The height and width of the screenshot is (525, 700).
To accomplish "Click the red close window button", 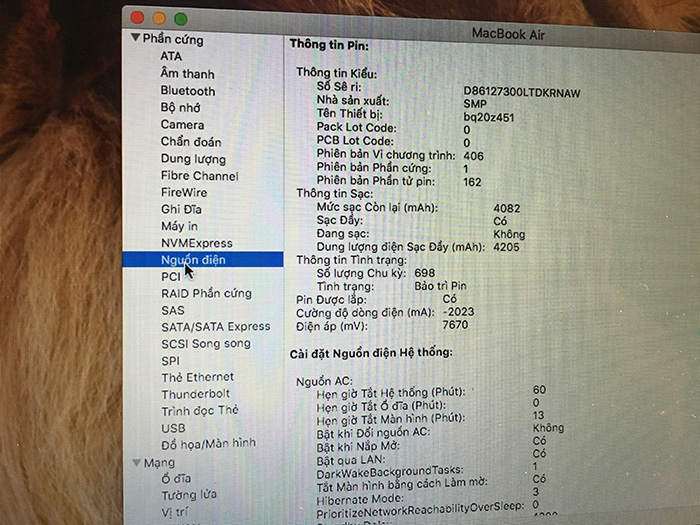I will [x=136, y=17].
